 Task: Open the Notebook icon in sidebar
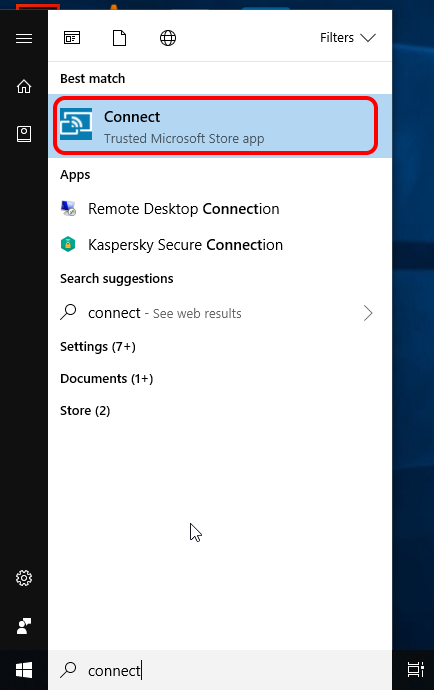pos(24,134)
